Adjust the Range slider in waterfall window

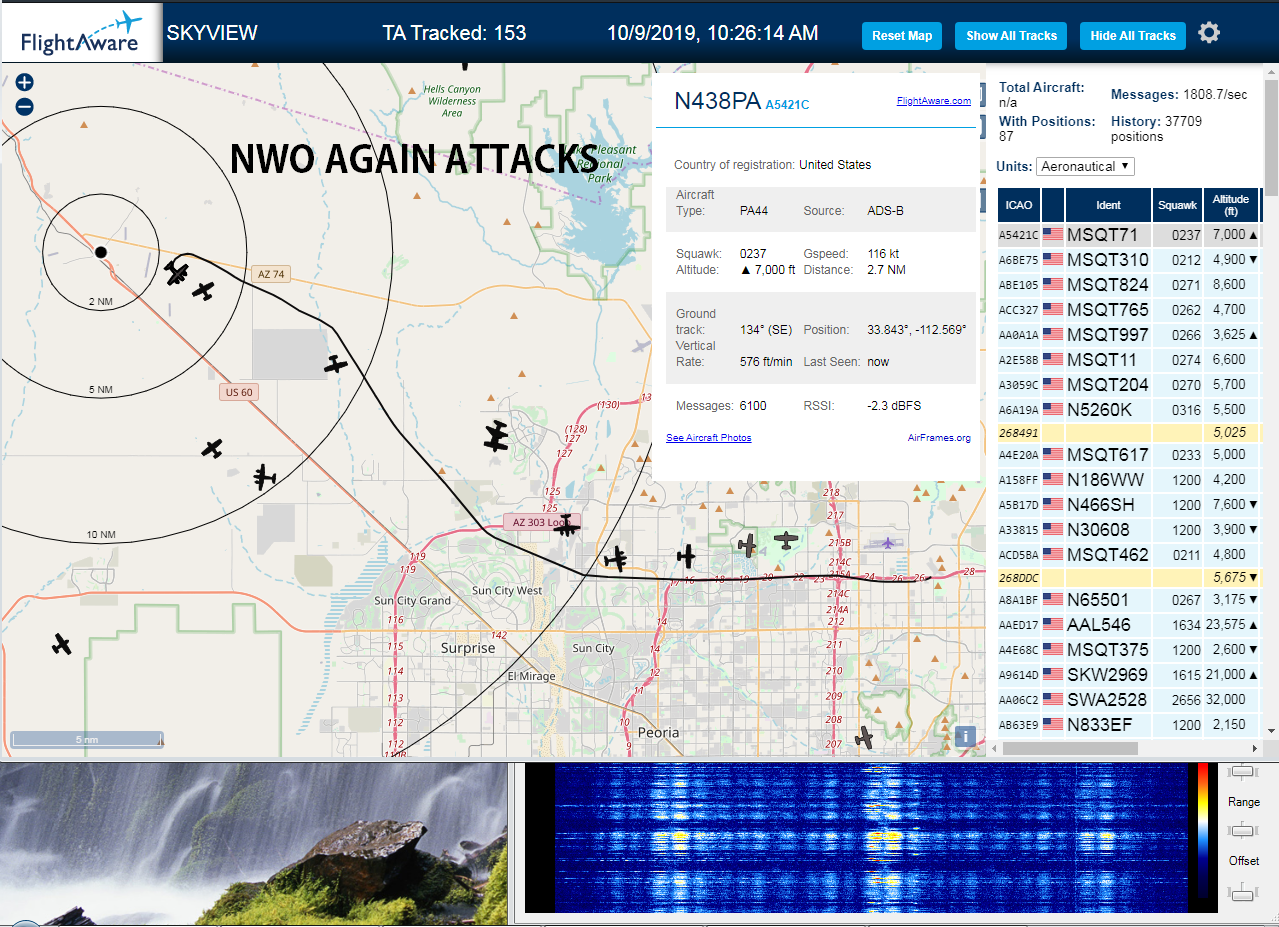(x=1243, y=829)
